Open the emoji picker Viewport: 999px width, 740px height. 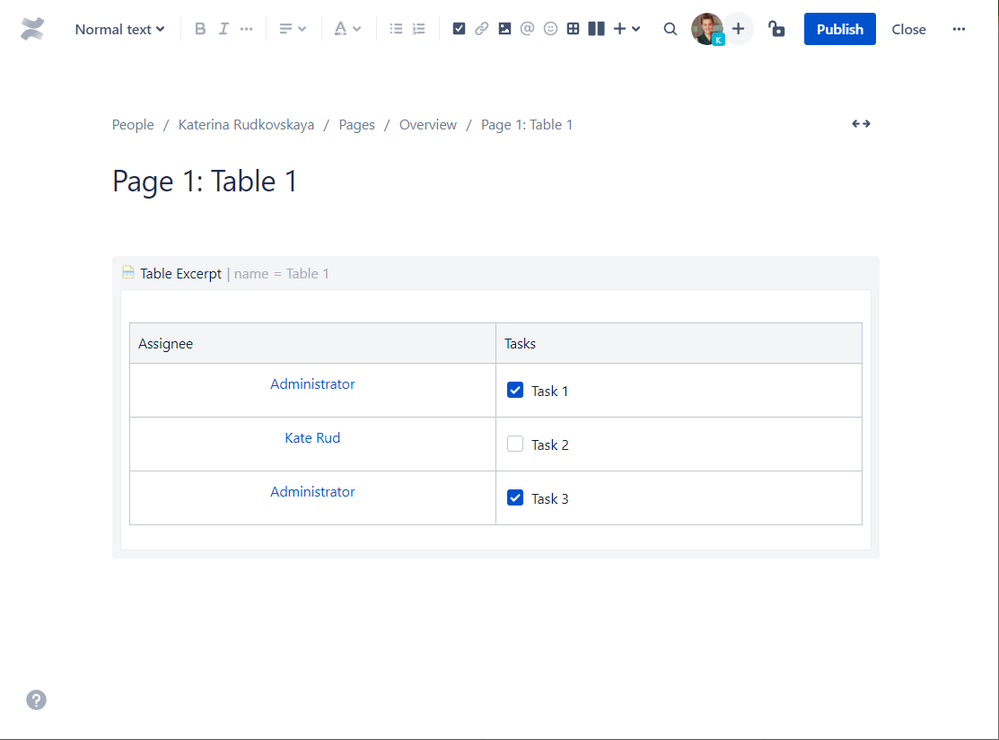[x=550, y=28]
